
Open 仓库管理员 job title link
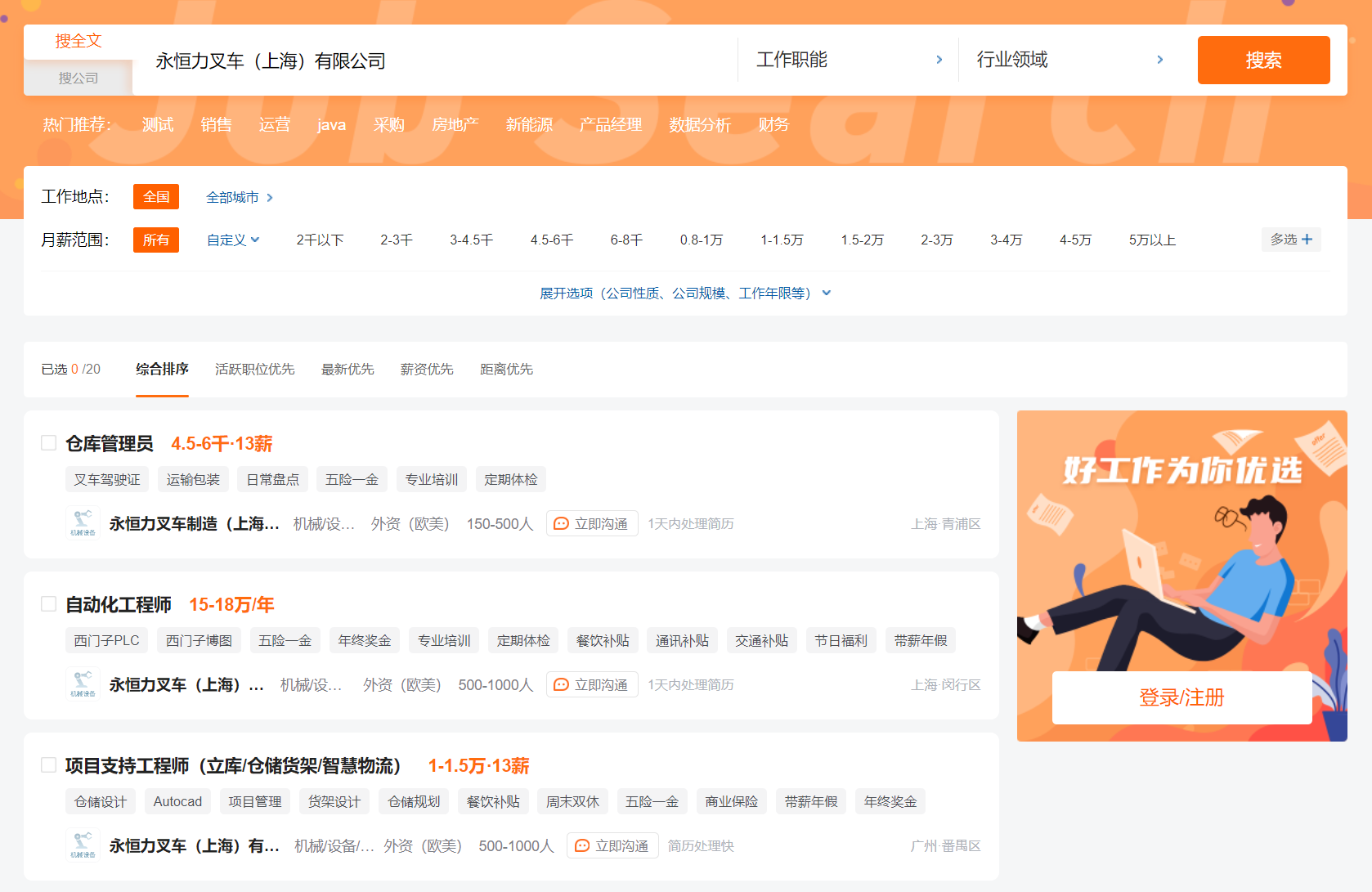pyautogui.click(x=110, y=443)
